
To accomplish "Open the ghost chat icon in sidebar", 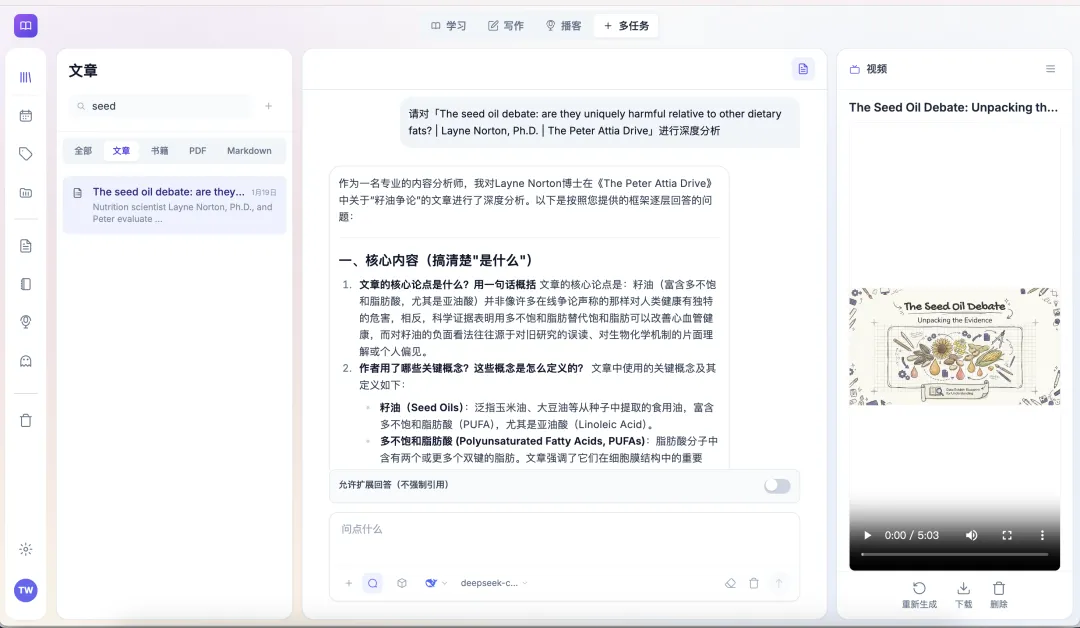I will tap(25, 361).
